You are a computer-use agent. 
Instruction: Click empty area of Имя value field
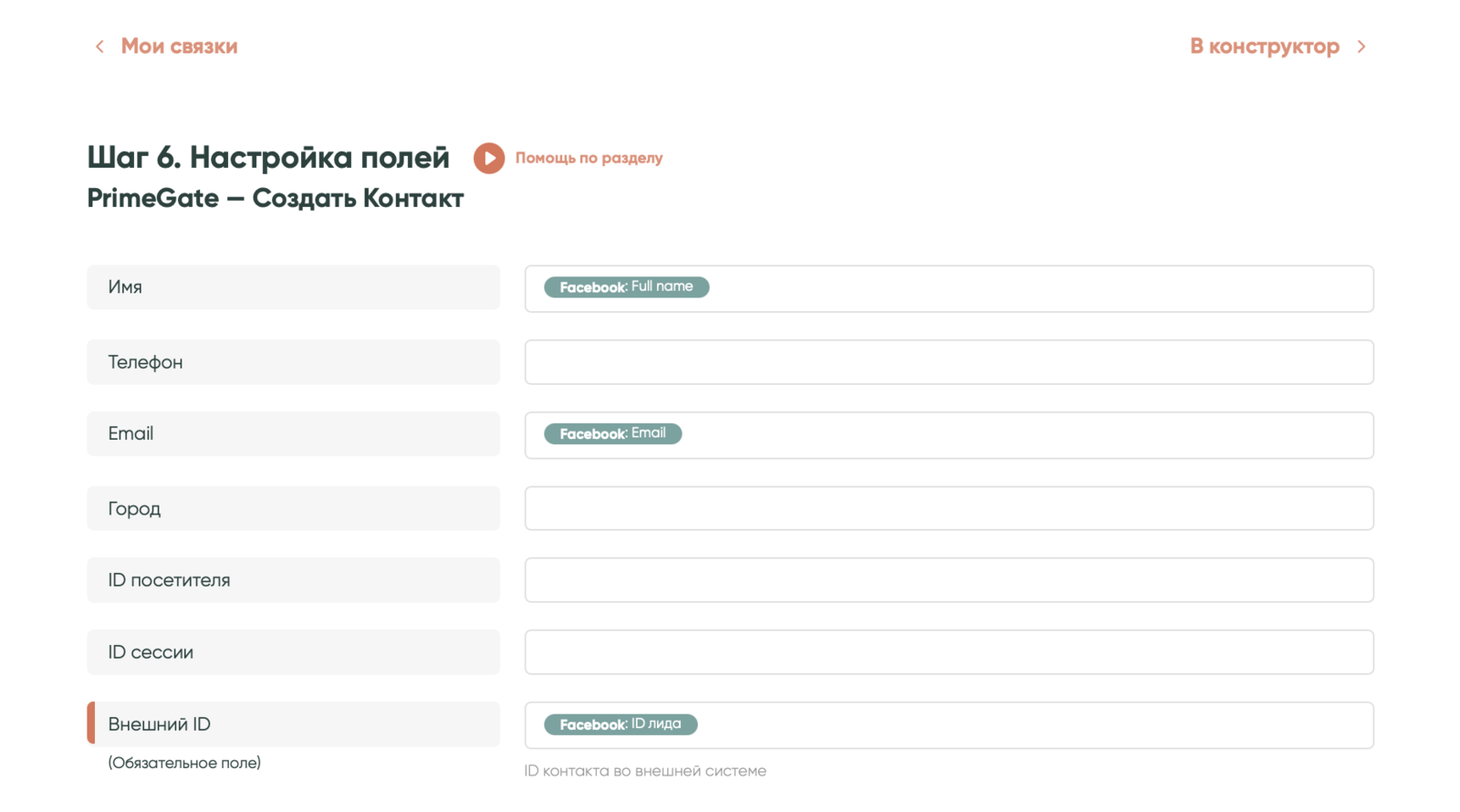pos(1040,288)
